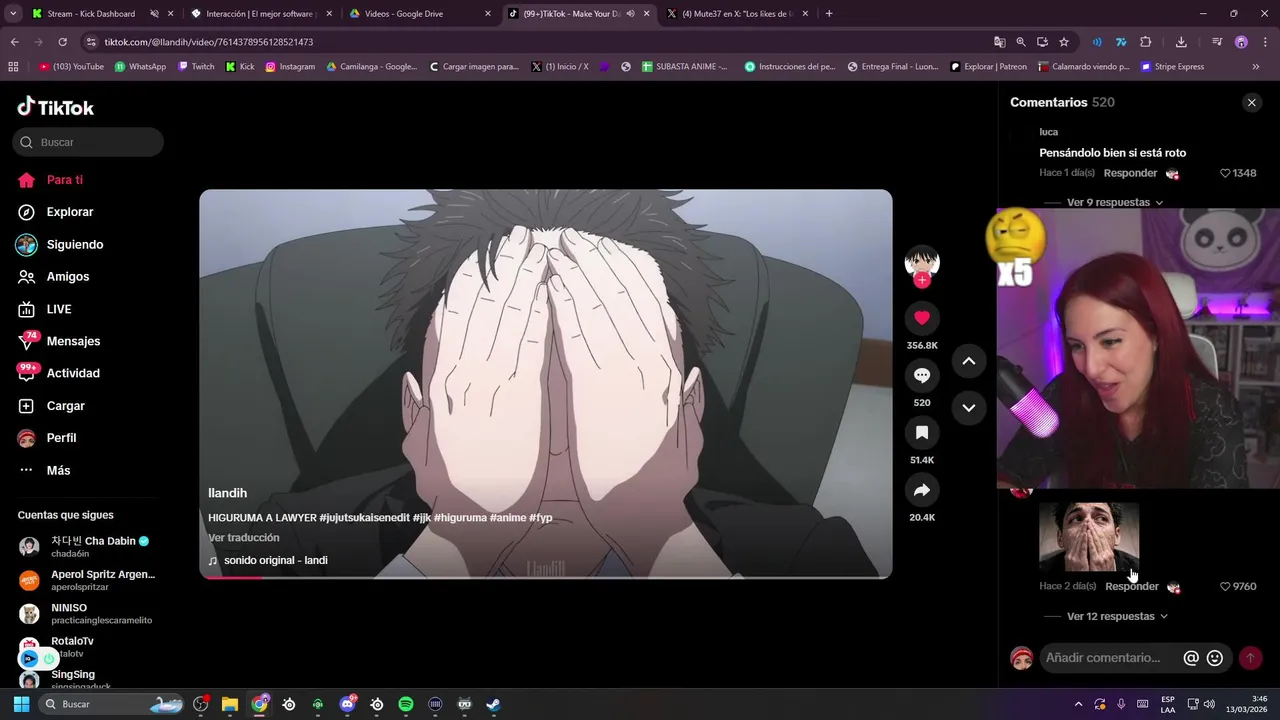
Task: Reply to luca's comment via Responder
Action: [x=1130, y=173]
